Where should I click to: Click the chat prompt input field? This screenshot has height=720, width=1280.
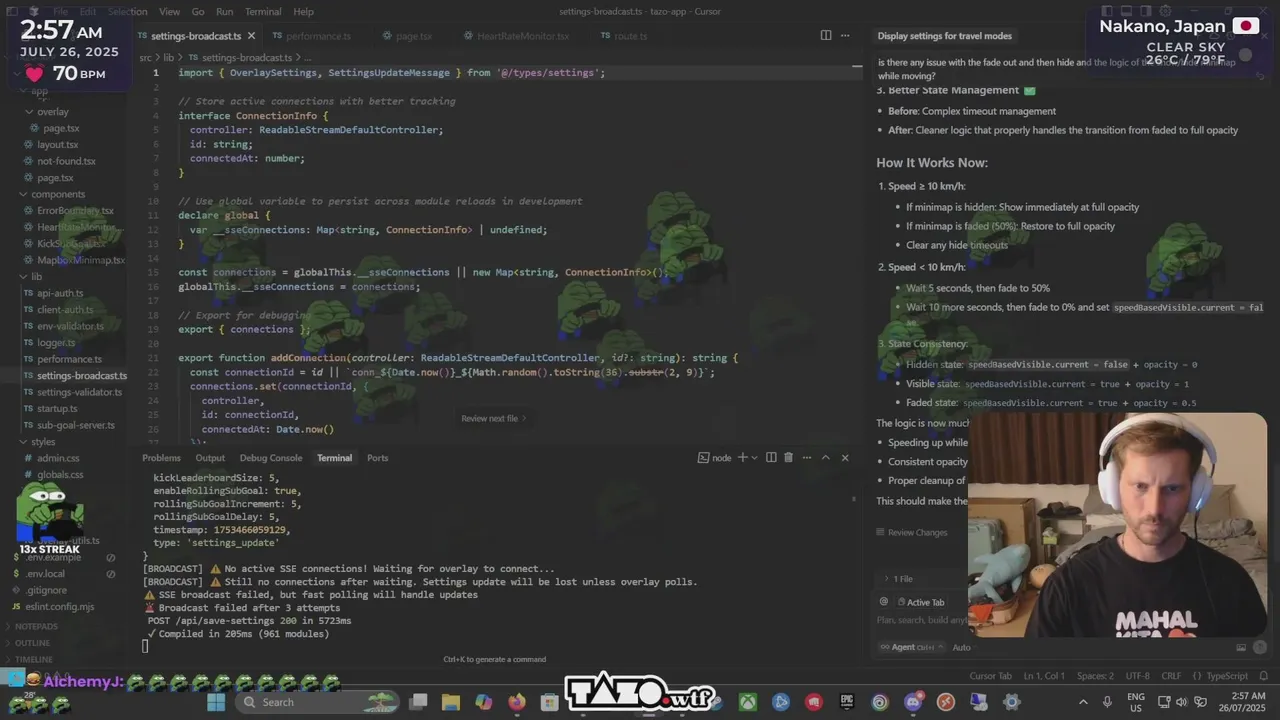(921, 620)
